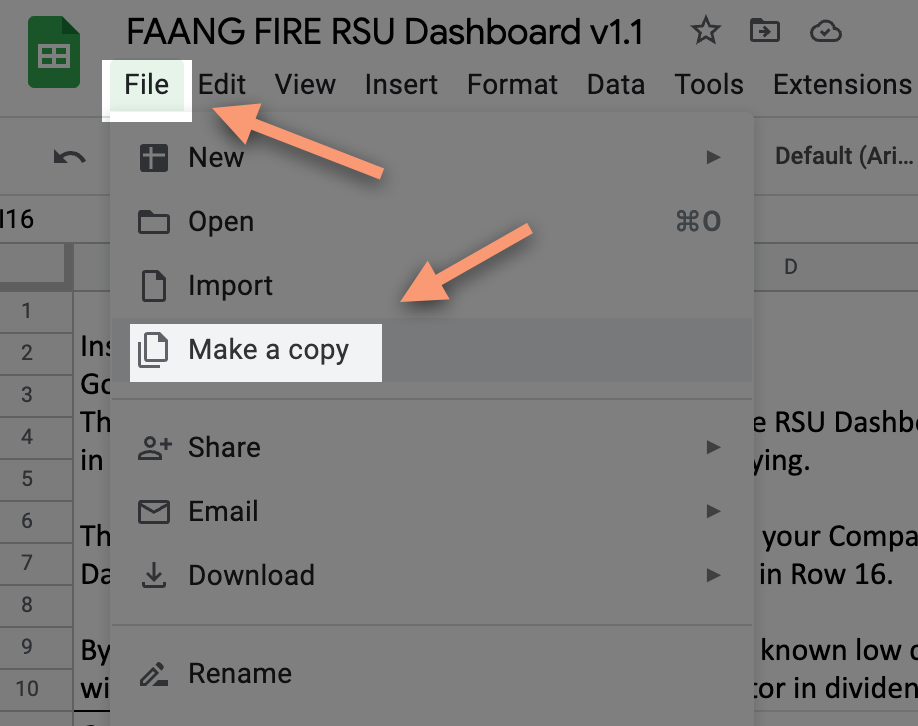This screenshot has width=918, height=726.
Task: Open the Edit menu
Action: coord(221,84)
